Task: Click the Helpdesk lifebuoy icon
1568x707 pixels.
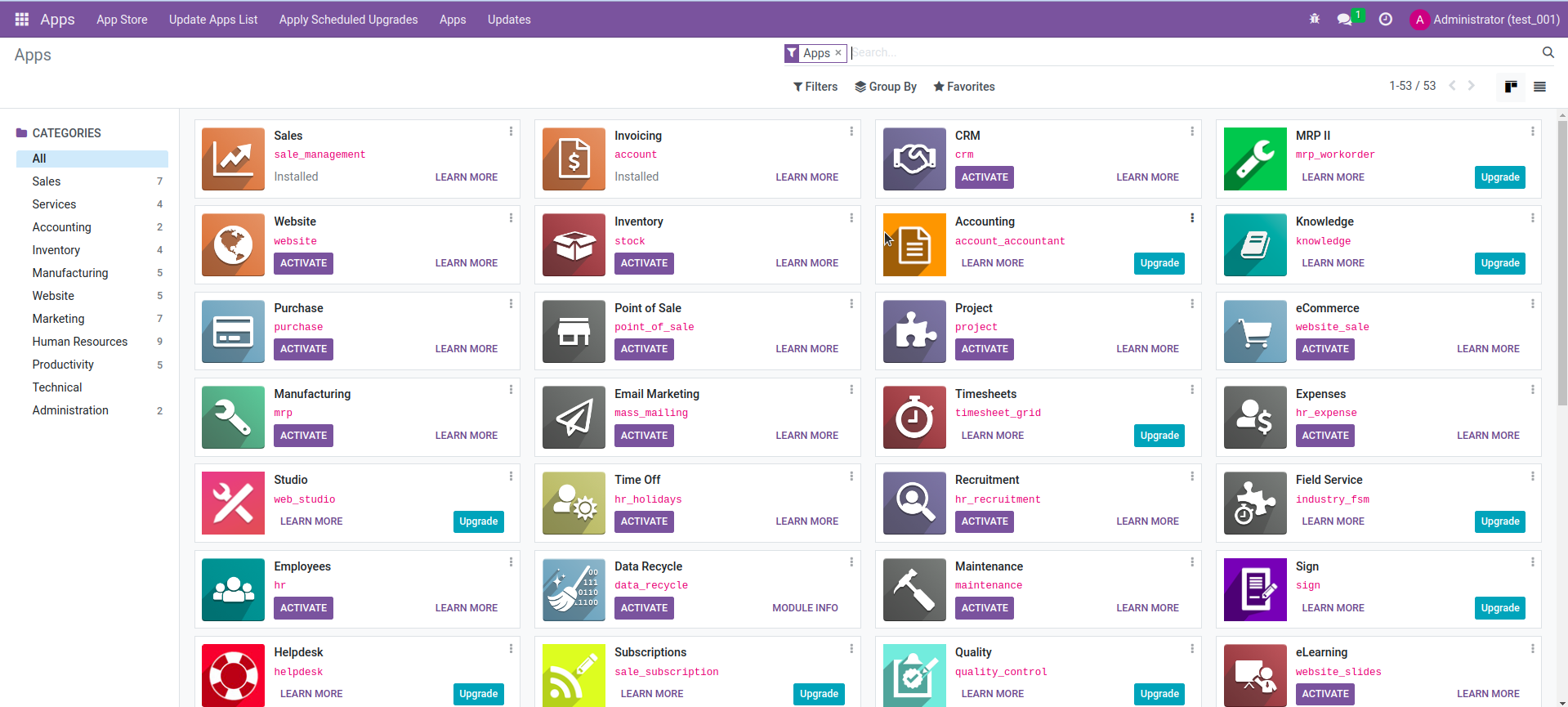Action: pyautogui.click(x=233, y=675)
